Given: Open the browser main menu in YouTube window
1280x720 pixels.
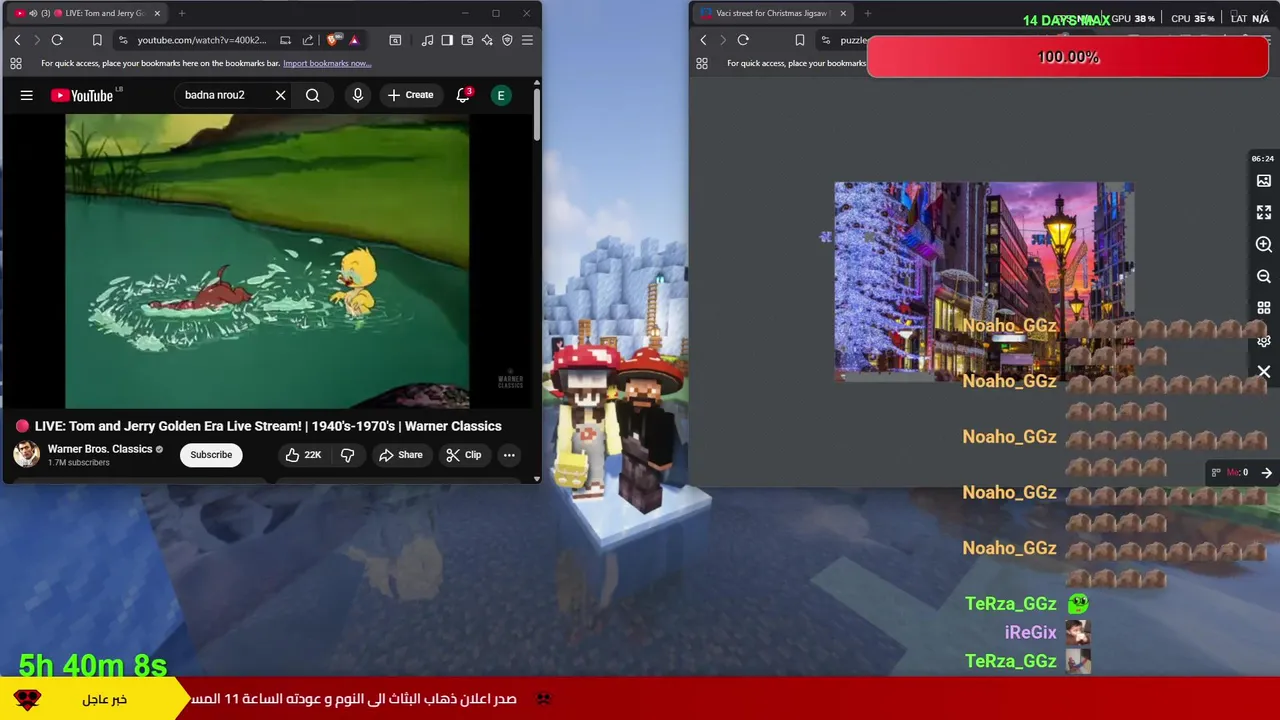Looking at the screenshot, I should pos(527,40).
